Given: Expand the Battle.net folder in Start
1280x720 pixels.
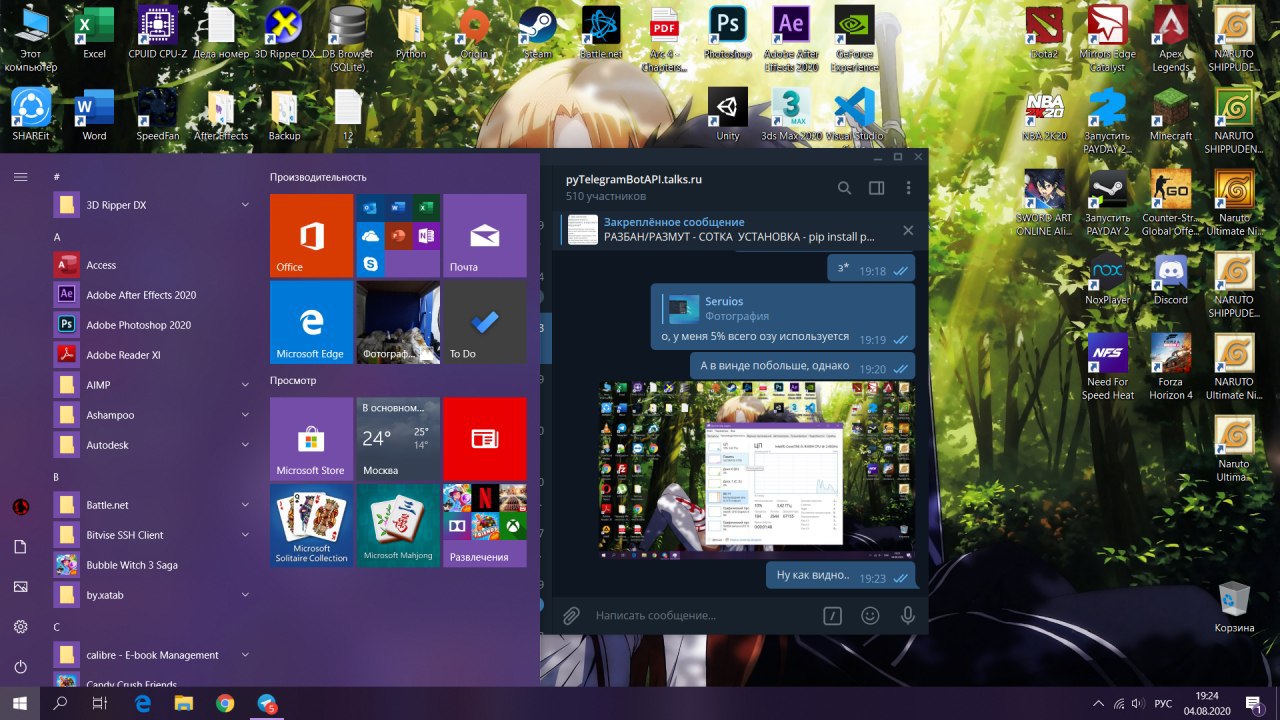Looking at the screenshot, I should pyautogui.click(x=152, y=505).
